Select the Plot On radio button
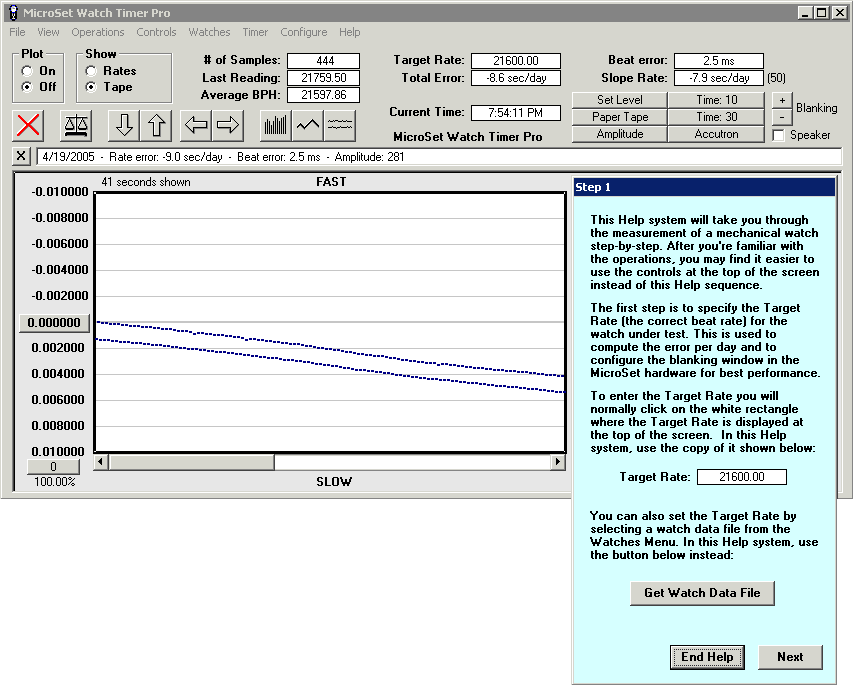Screen dimensions: 854x686 tap(27, 71)
